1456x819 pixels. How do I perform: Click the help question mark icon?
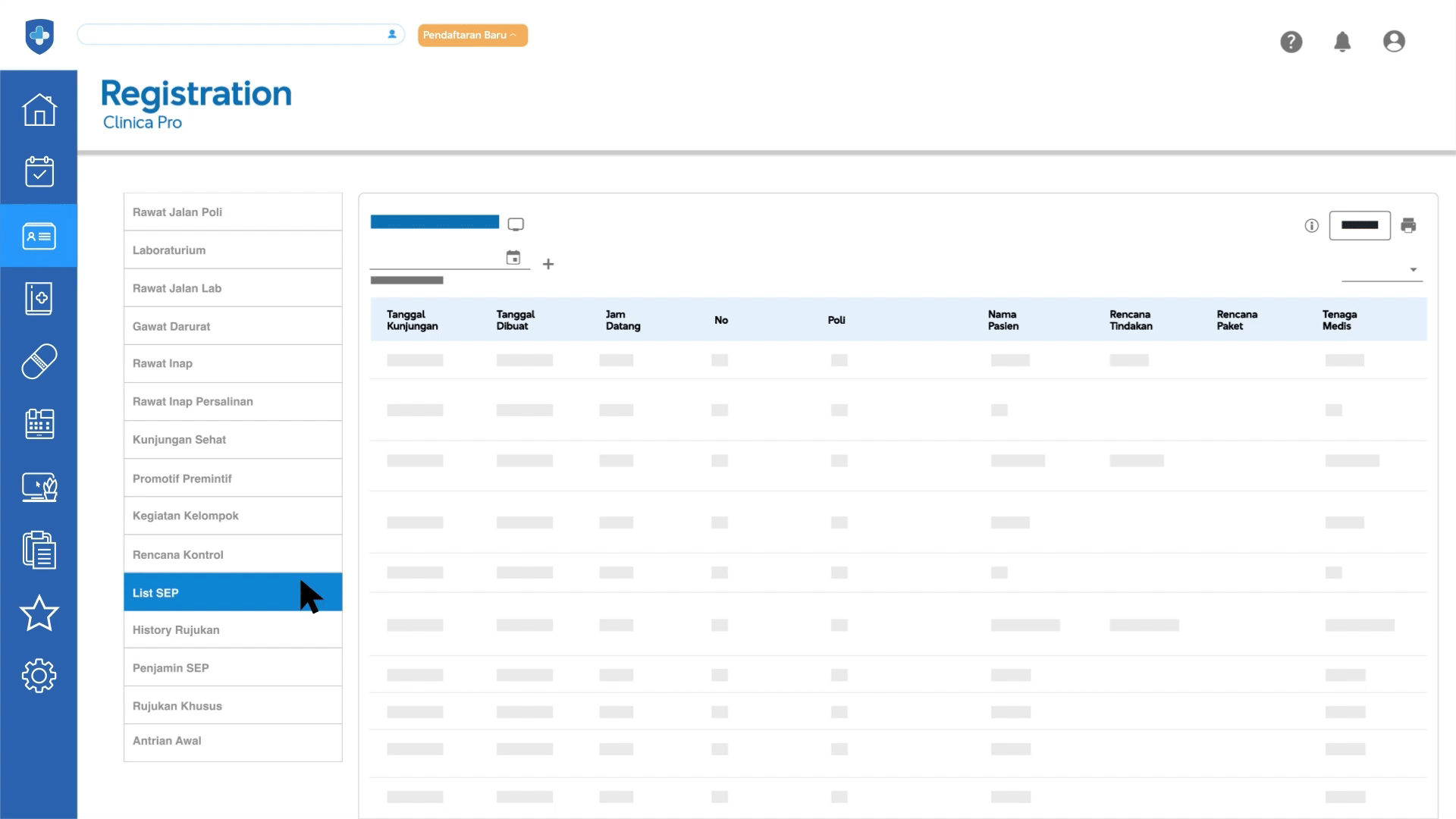tap(1291, 42)
